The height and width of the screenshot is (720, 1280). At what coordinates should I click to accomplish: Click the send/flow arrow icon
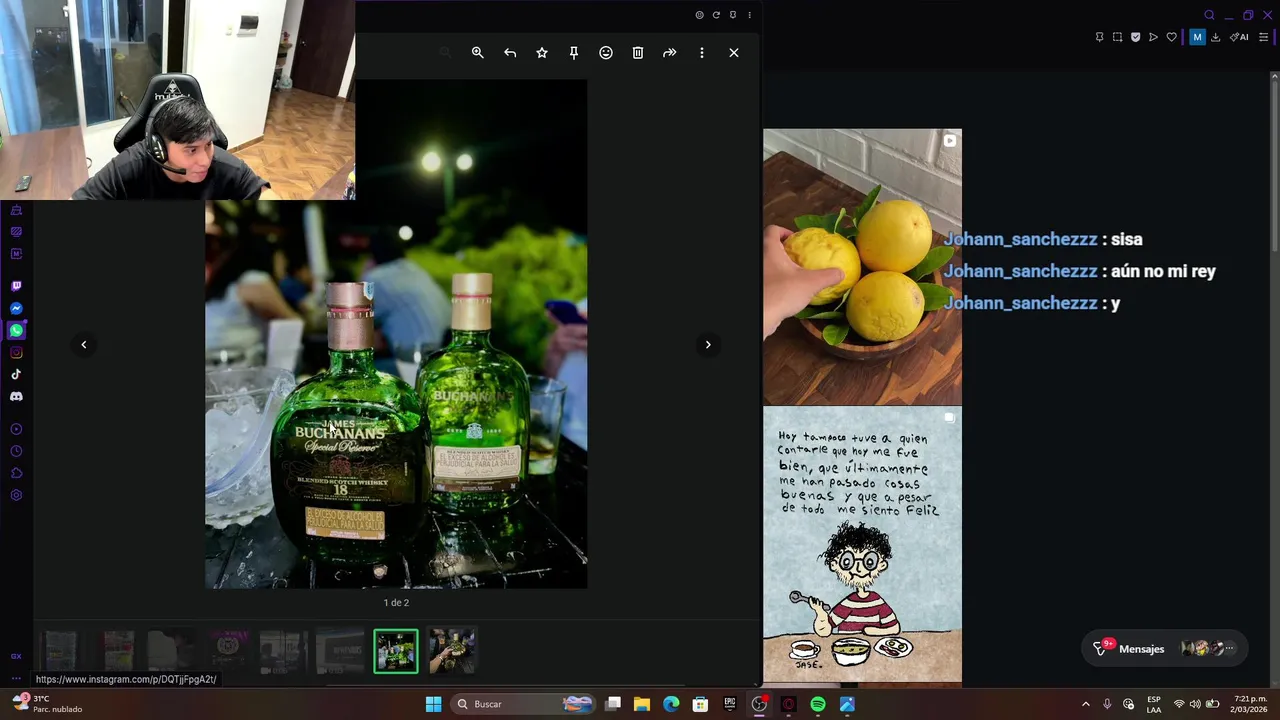tap(1153, 37)
